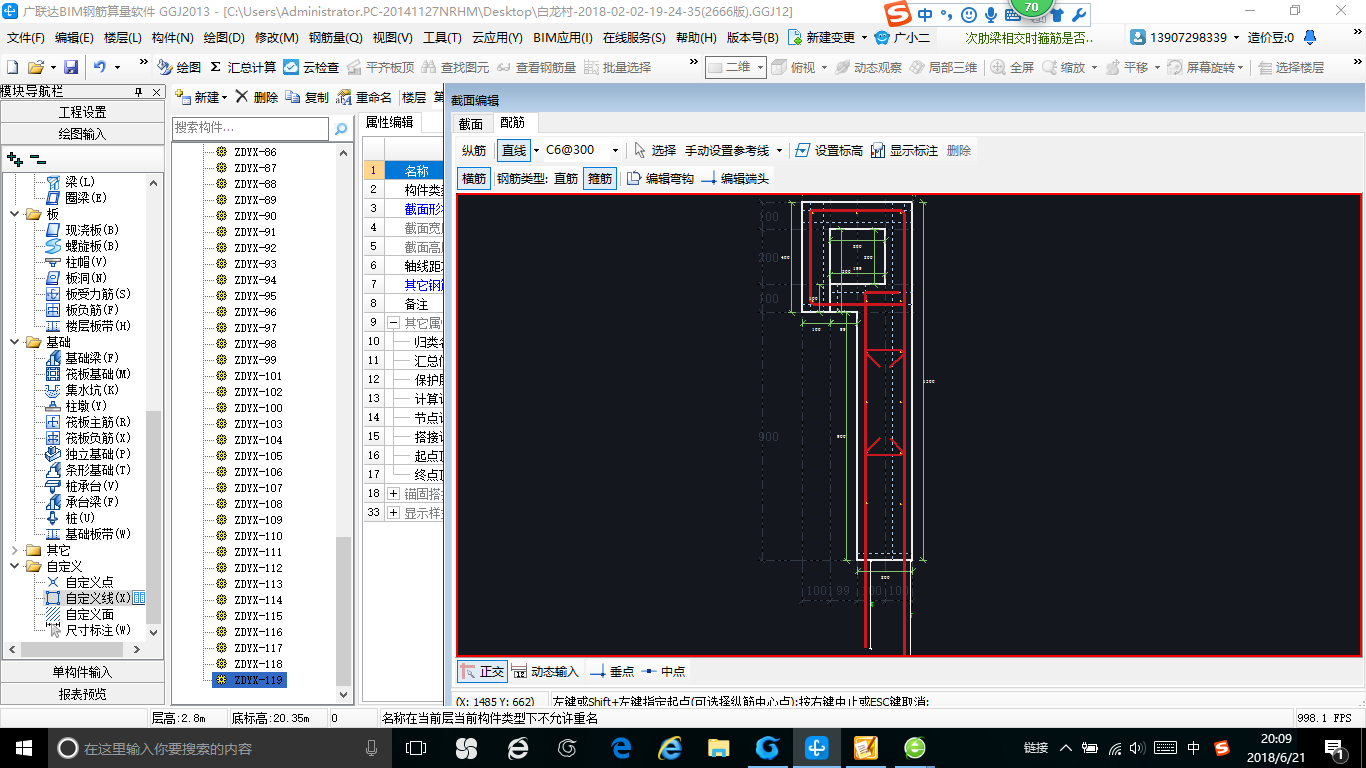Click the Open folder icon
Image resolution: width=1366 pixels, height=768 pixels.
(x=35, y=67)
